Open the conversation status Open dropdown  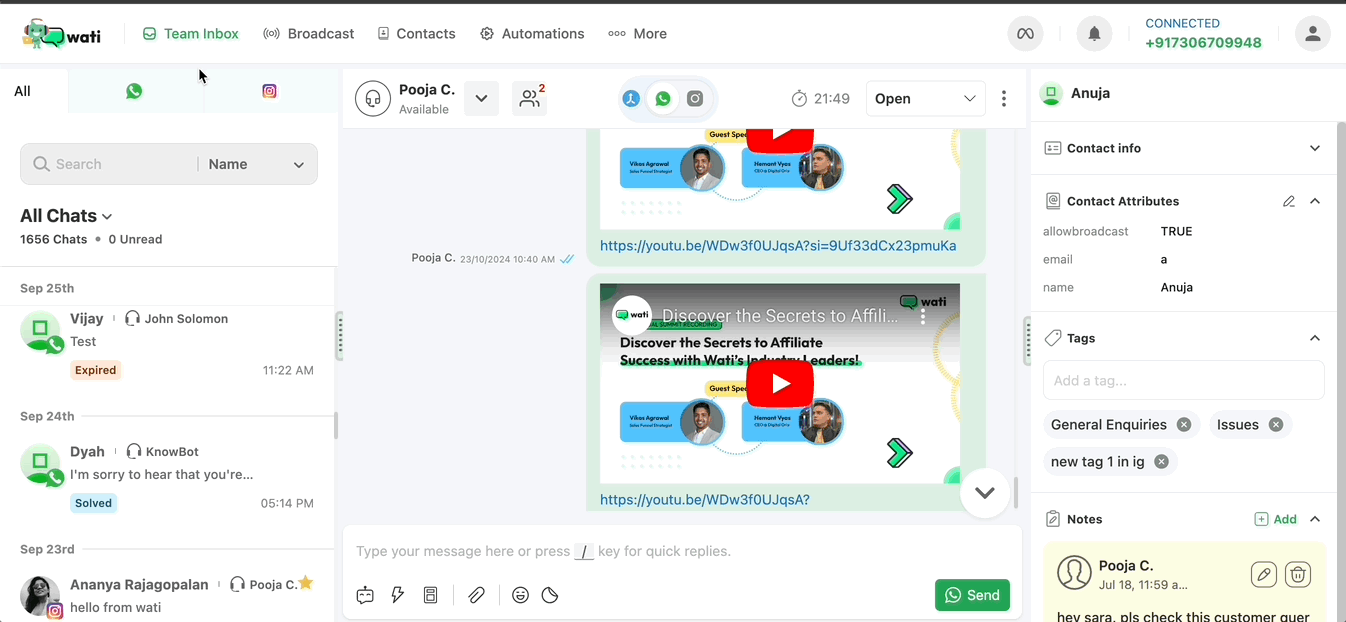[x=924, y=98]
